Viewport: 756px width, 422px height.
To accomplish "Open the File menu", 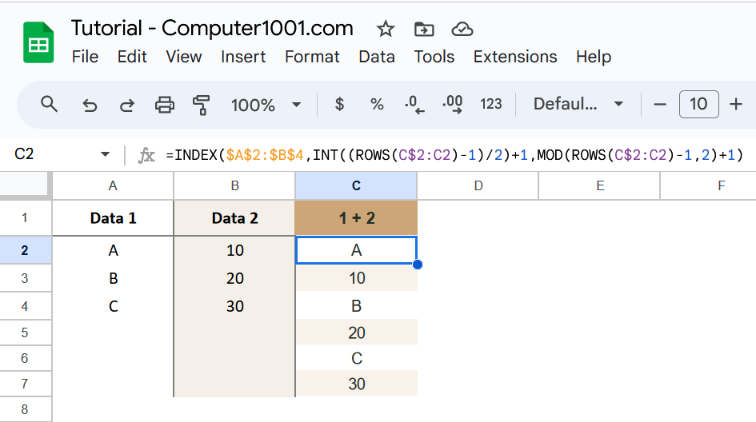I will [x=85, y=57].
